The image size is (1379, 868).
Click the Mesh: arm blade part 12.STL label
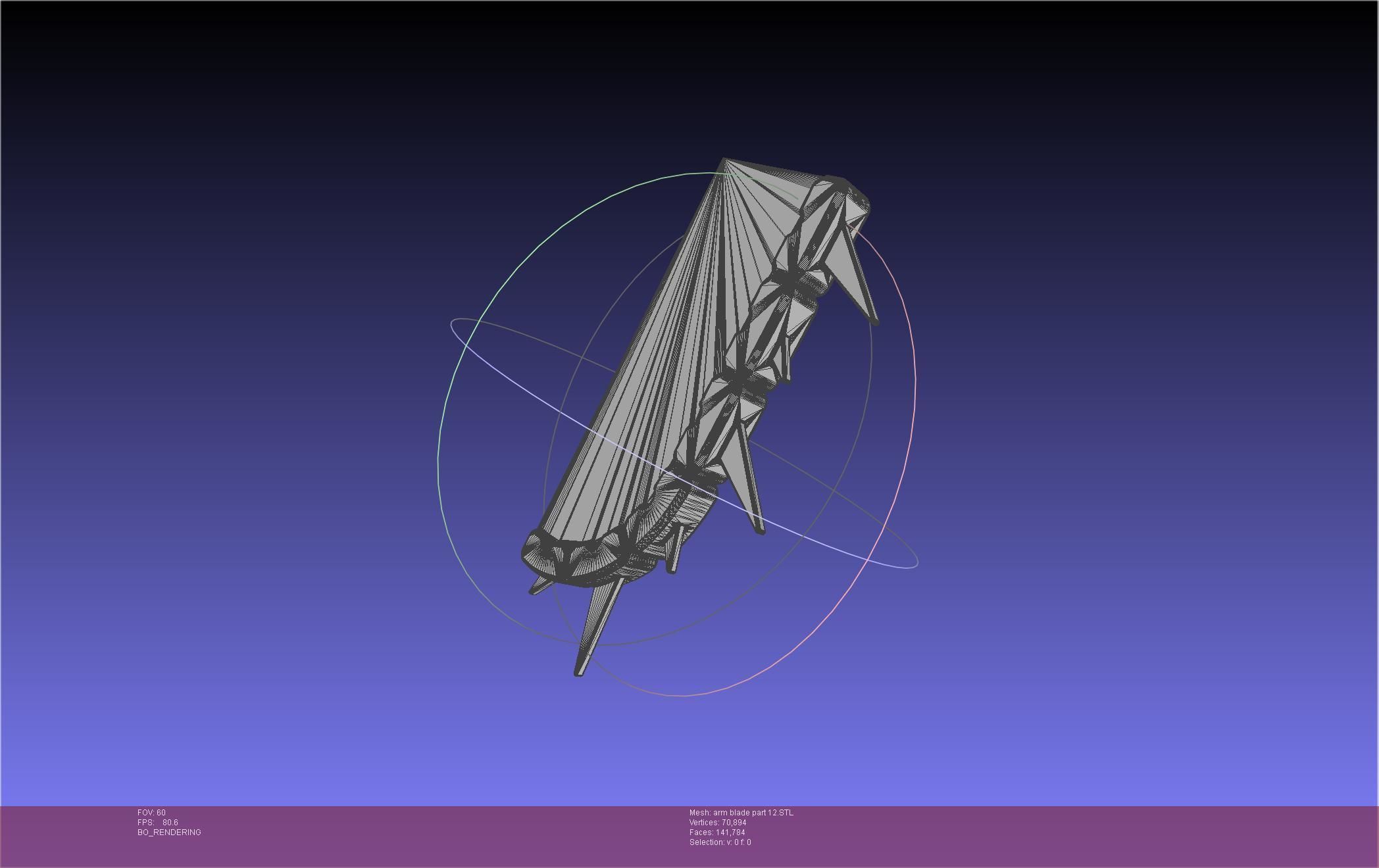[x=741, y=813]
